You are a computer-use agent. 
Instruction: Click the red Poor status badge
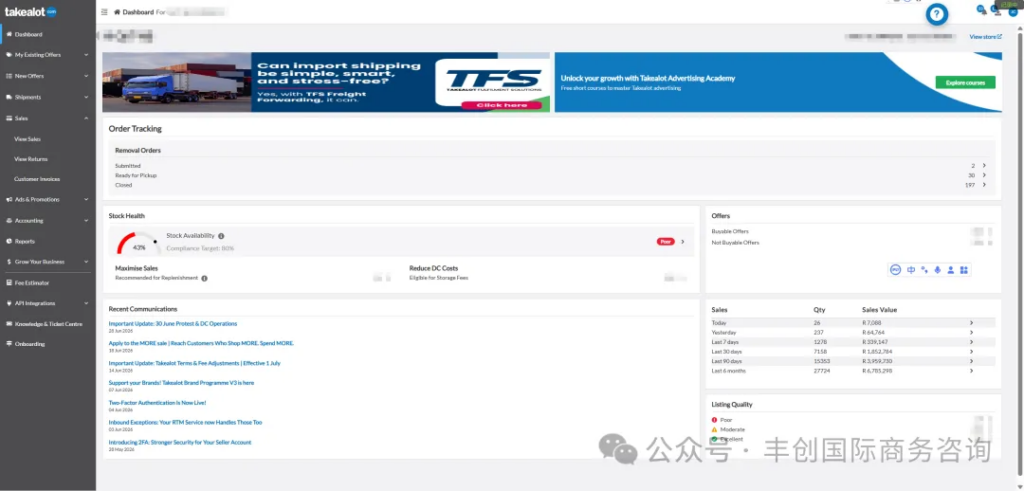coord(665,242)
